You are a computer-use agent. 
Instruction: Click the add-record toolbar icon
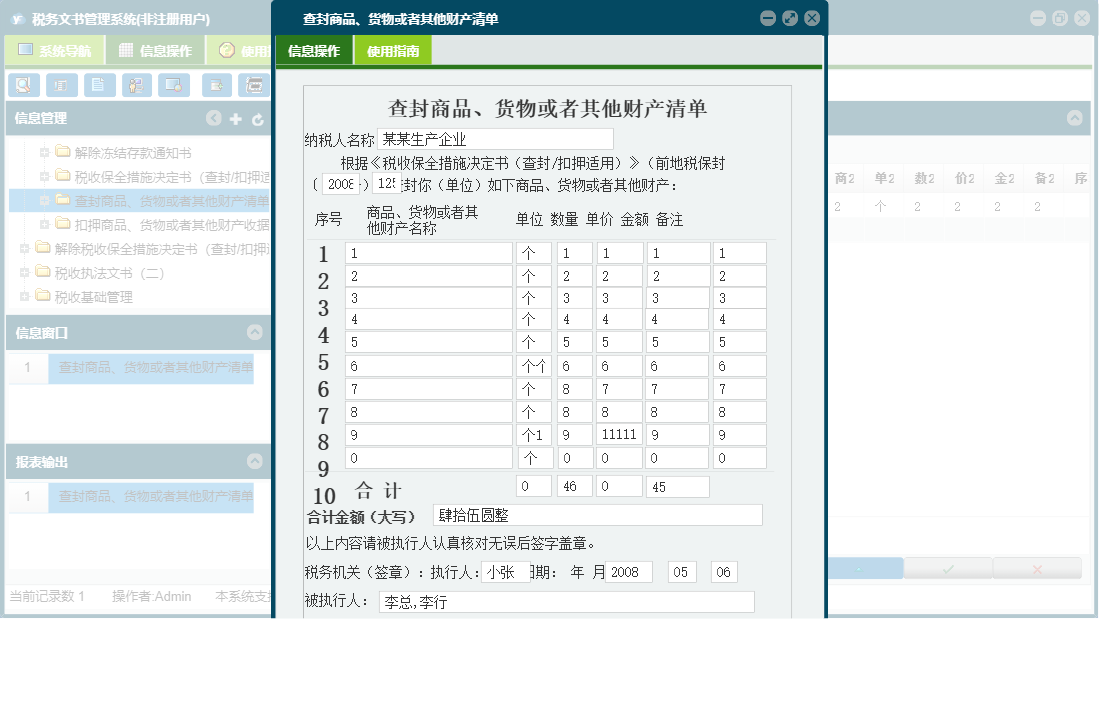pyautogui.click(x=215, y=85)
